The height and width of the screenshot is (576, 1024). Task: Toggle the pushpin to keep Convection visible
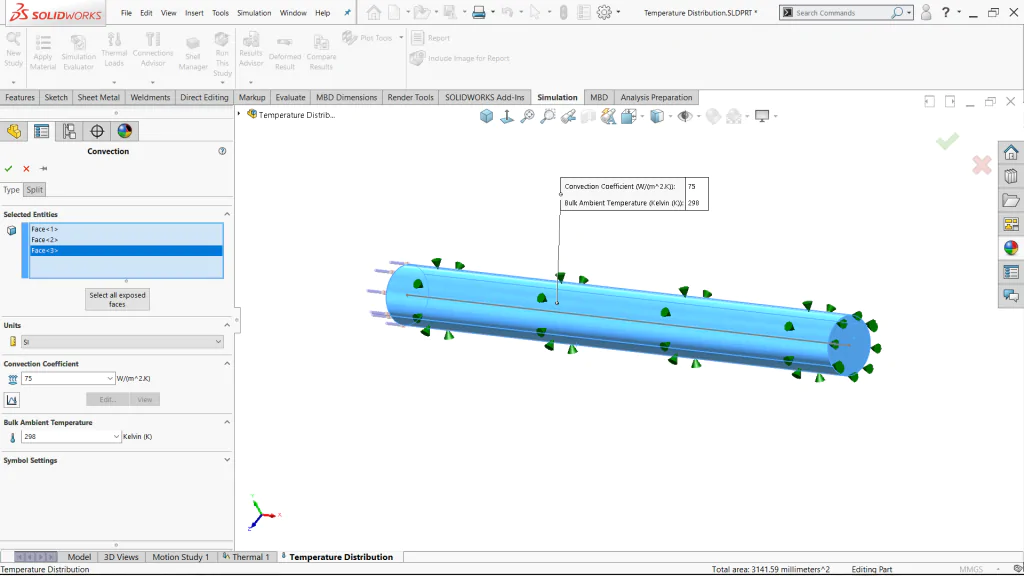pyautogui.click(x=44, y=168)
